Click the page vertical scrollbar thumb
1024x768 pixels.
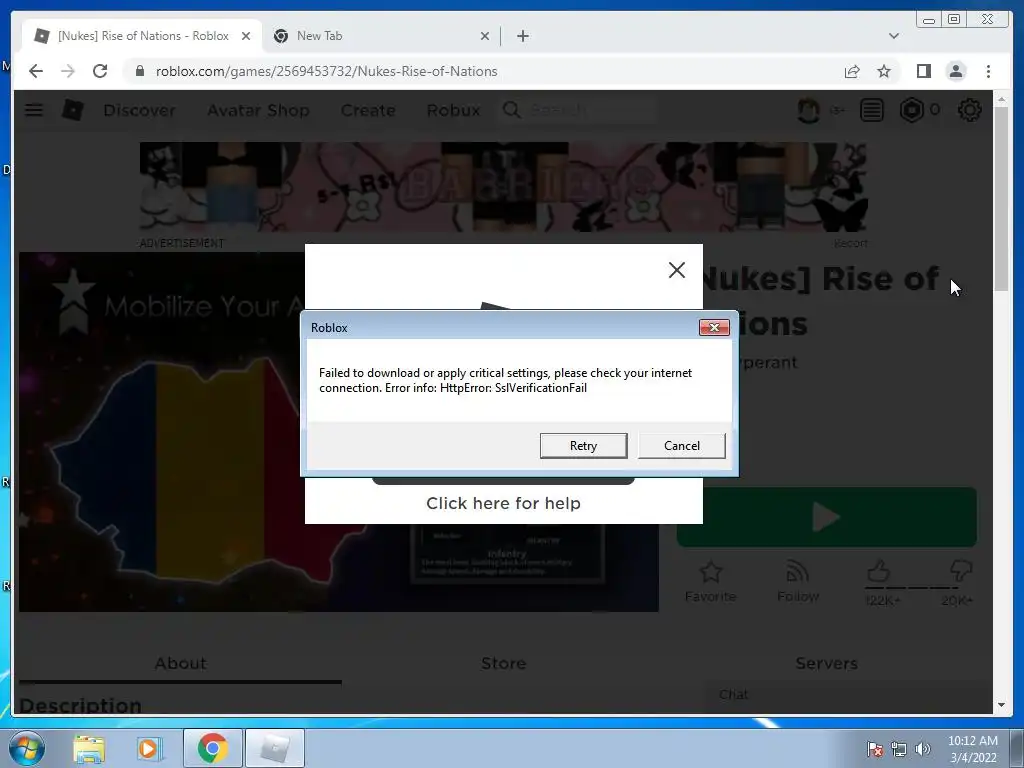coord(1001,199)
